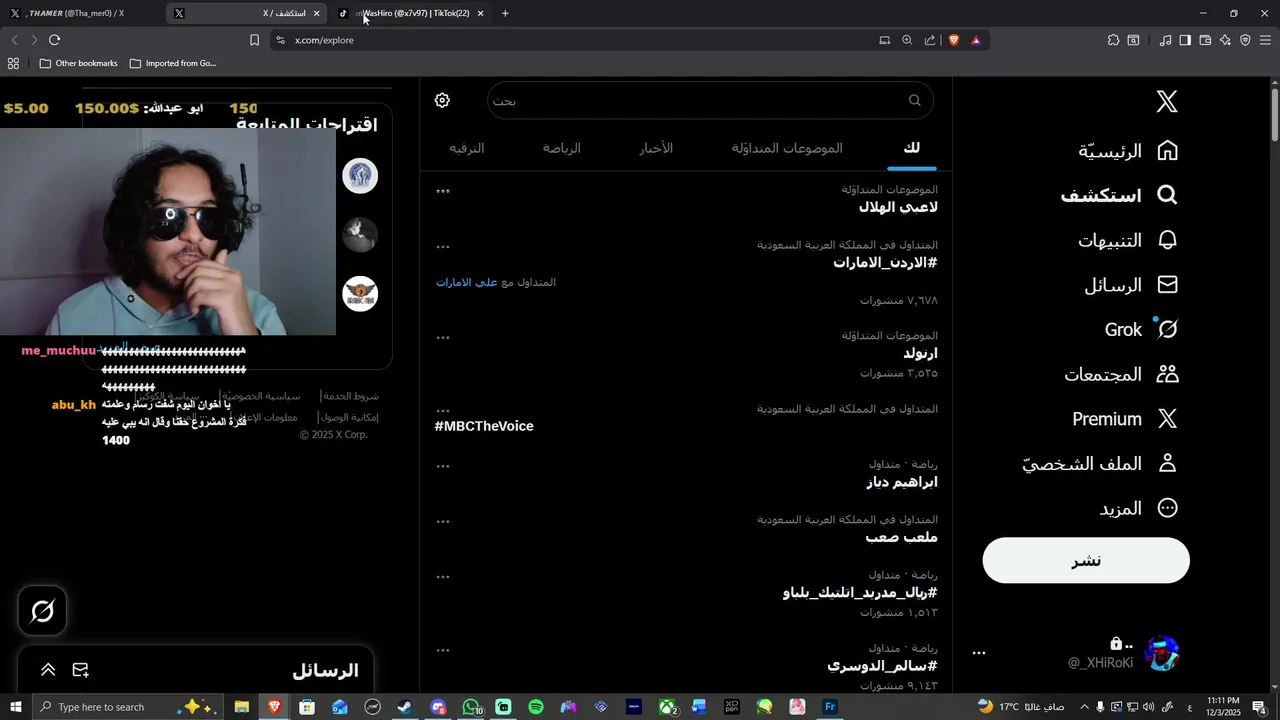Open Brave Wallet toolbar icon
Screen dimensions: 1280x720
click(x=1205, y=40)
